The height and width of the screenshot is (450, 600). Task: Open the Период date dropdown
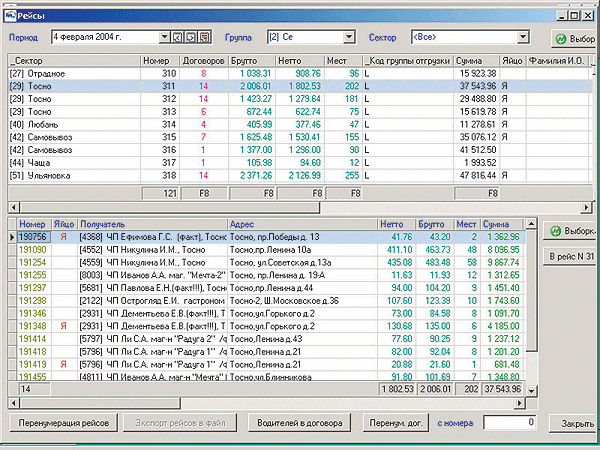pyautogui.click(x=164, y=37)
